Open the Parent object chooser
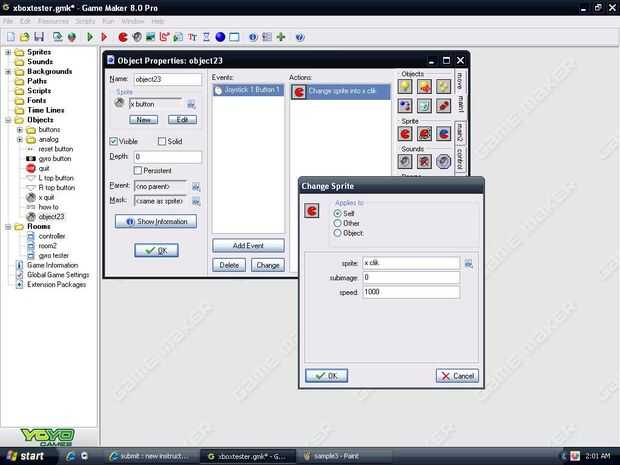Image resolution: width=620 pixels, height=465 pixels. [x=196, y=186]
